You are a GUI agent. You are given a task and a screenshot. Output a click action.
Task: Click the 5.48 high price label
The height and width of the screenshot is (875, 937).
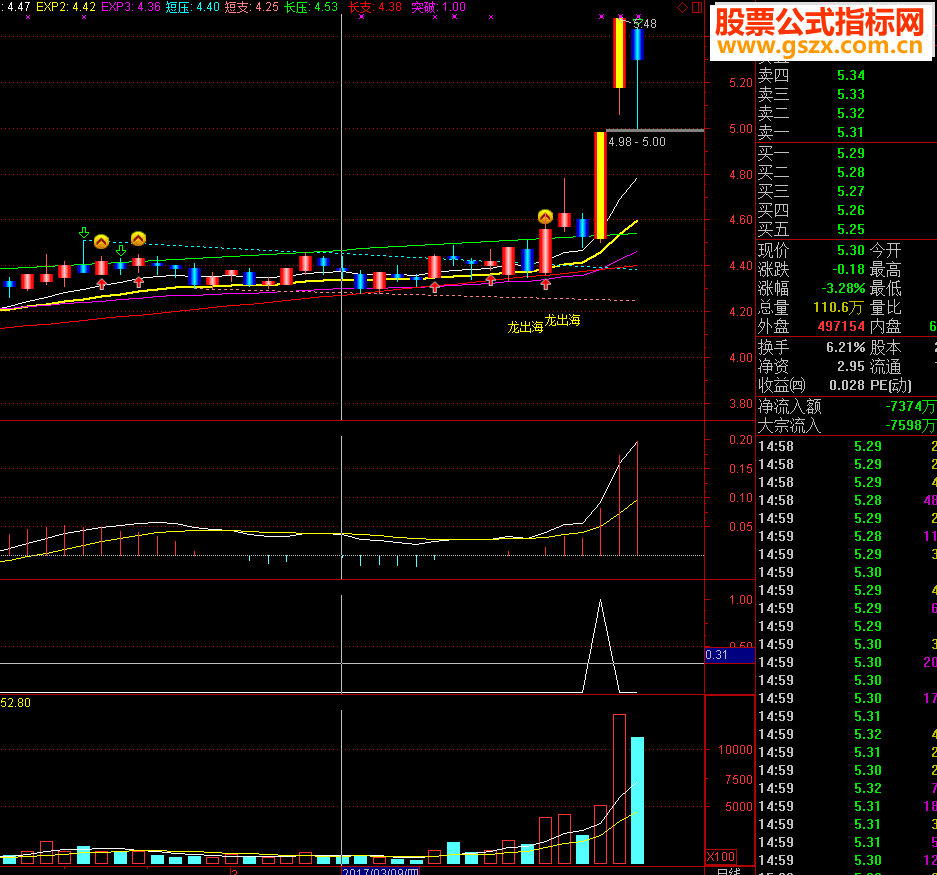tap(644, 24)
